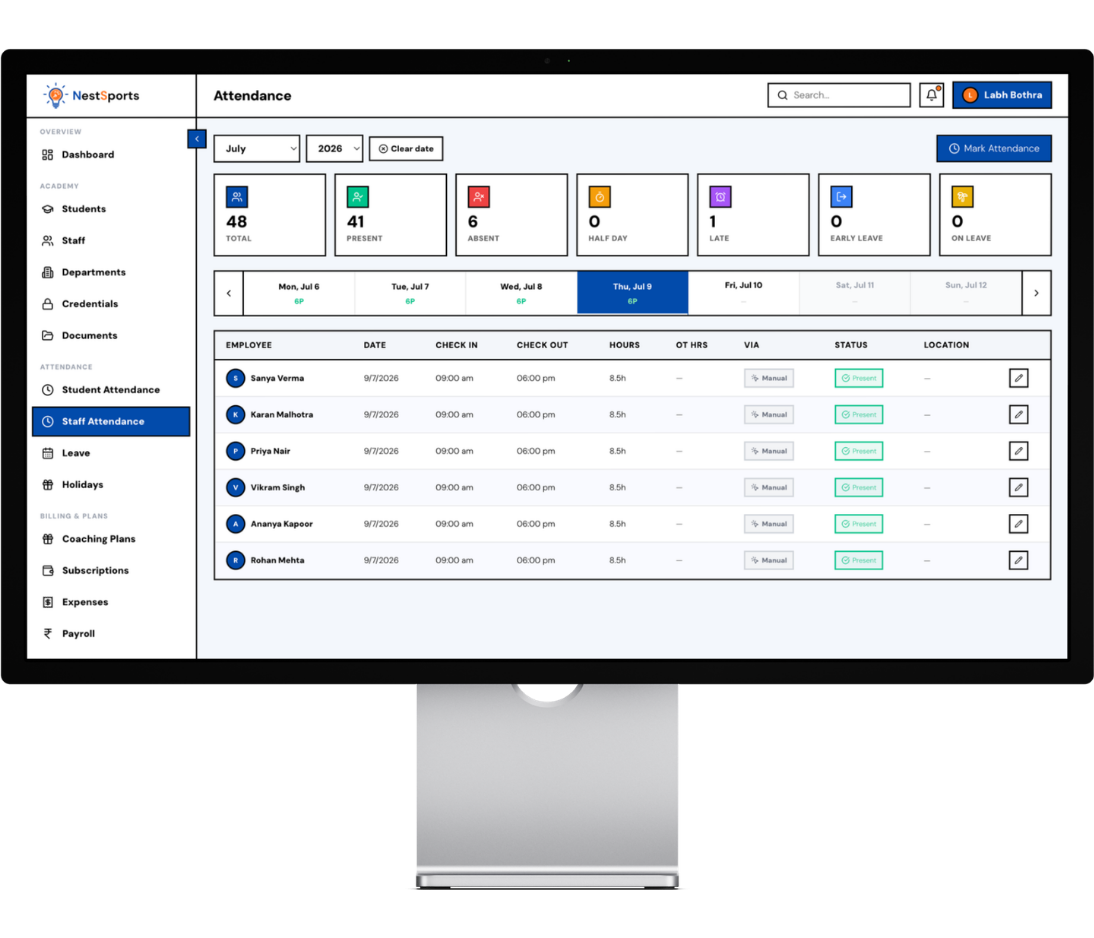
Task: Open Student Attendance in the sidebar
Action: tap(111, 389)
